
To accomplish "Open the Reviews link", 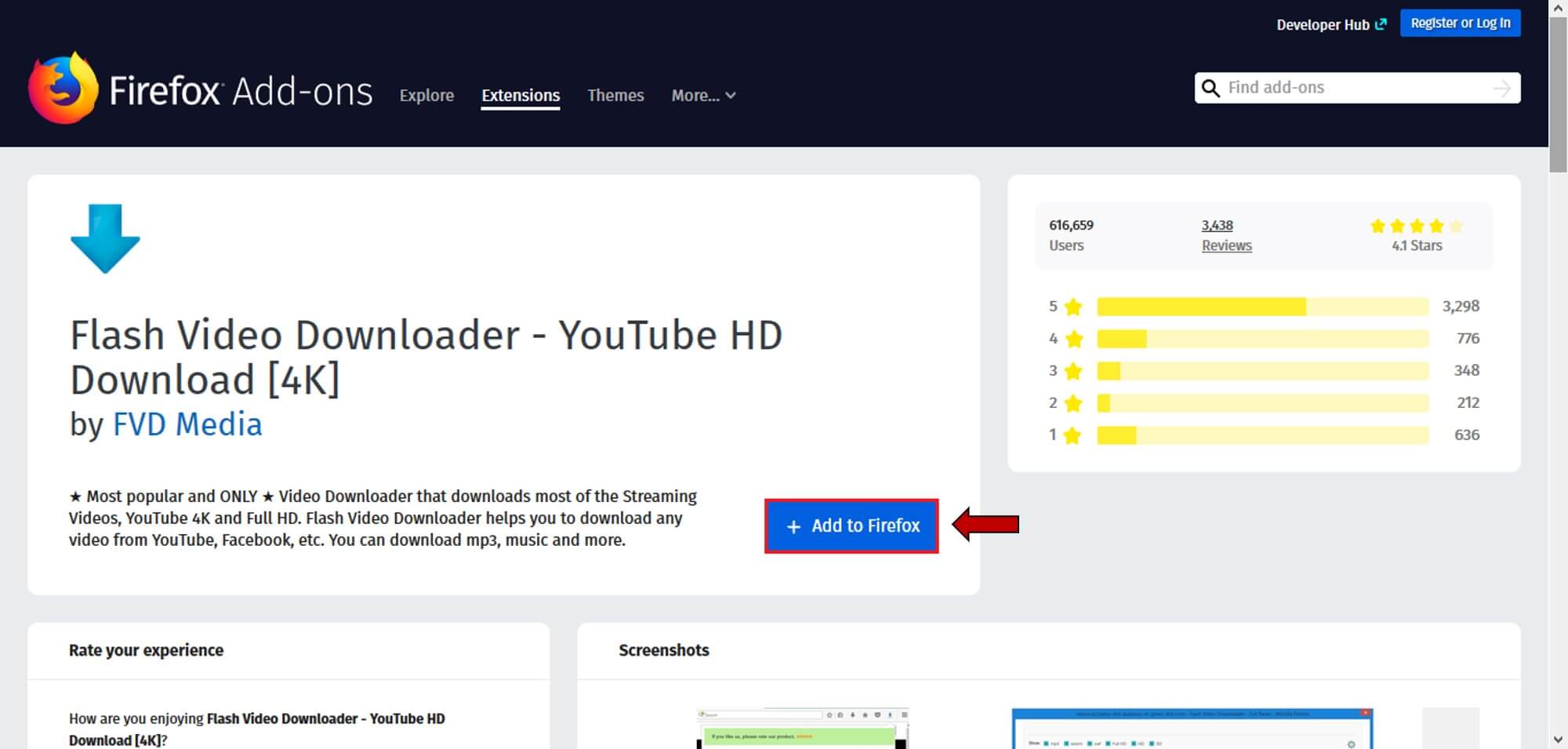I will coord(1226,245).
